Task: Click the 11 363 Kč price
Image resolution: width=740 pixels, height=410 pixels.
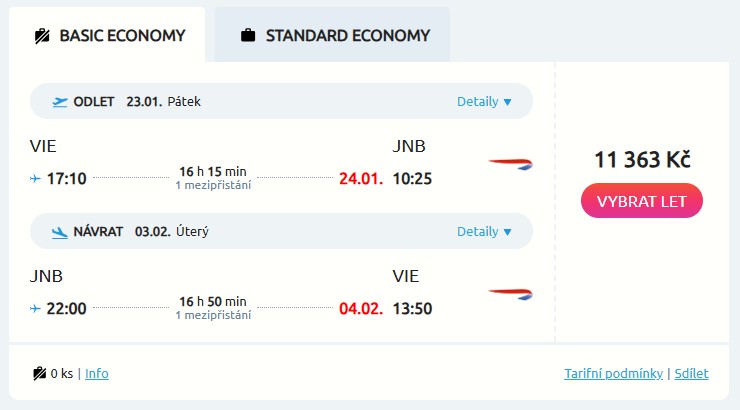Action: (x=642, y=160)
